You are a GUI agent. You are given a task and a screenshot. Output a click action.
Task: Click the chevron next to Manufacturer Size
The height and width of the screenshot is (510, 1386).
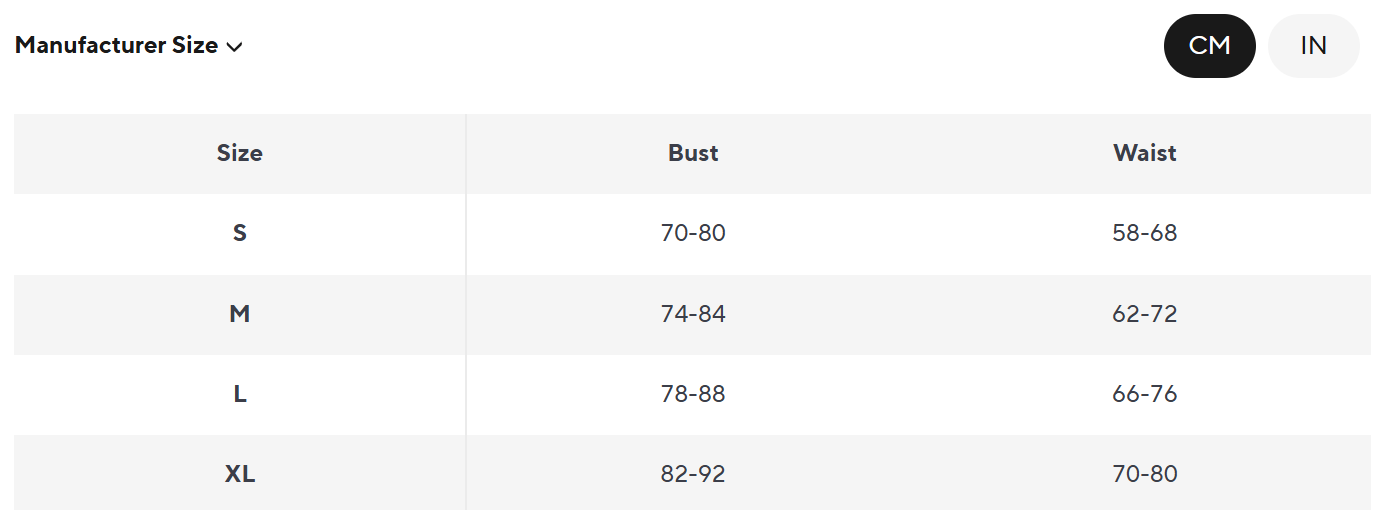[235, 47]
